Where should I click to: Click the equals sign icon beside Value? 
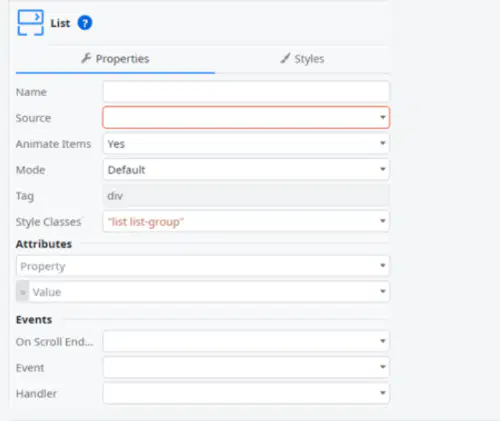23,292
